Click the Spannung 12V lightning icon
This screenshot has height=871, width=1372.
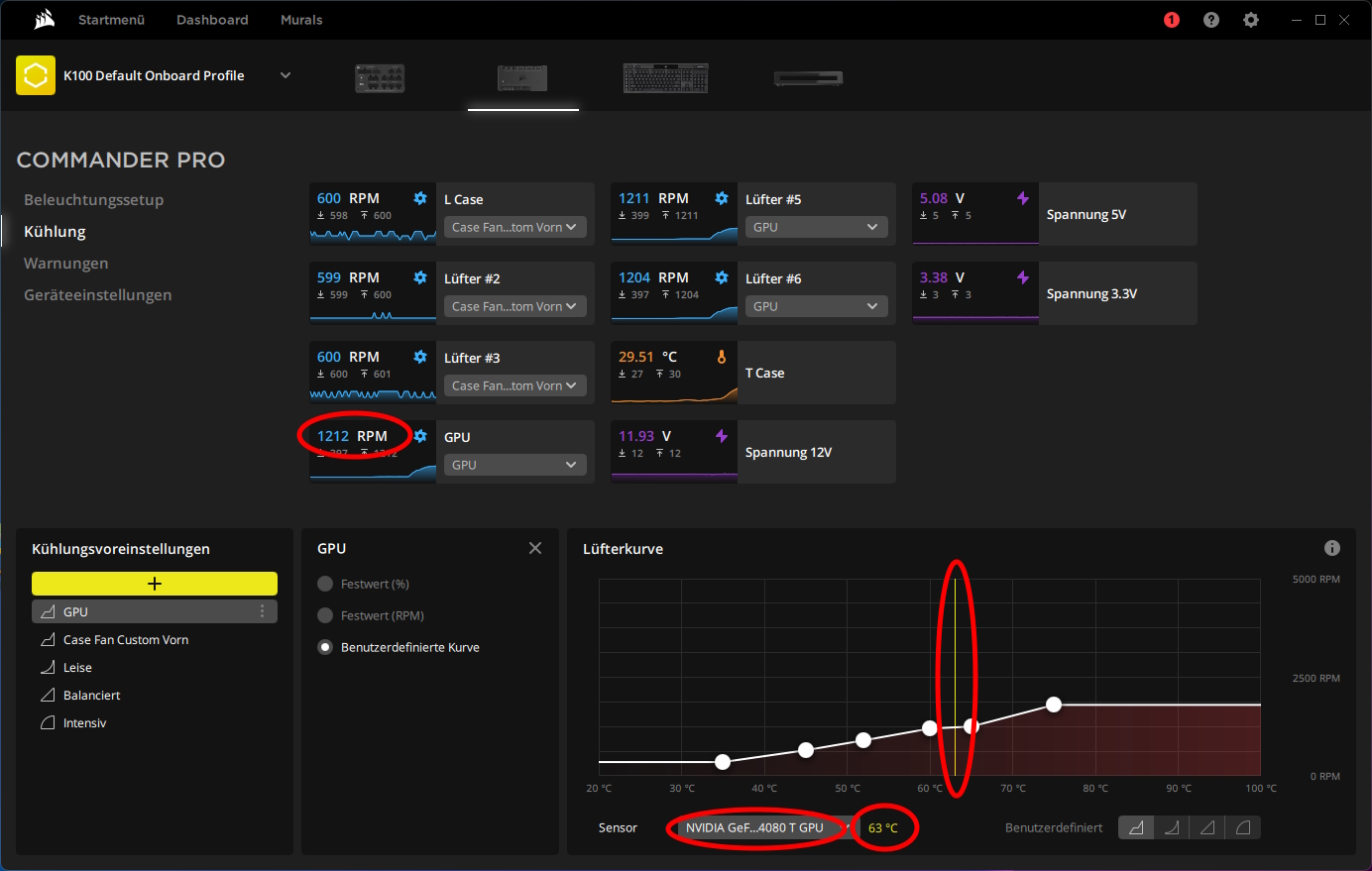coord(722,436)
